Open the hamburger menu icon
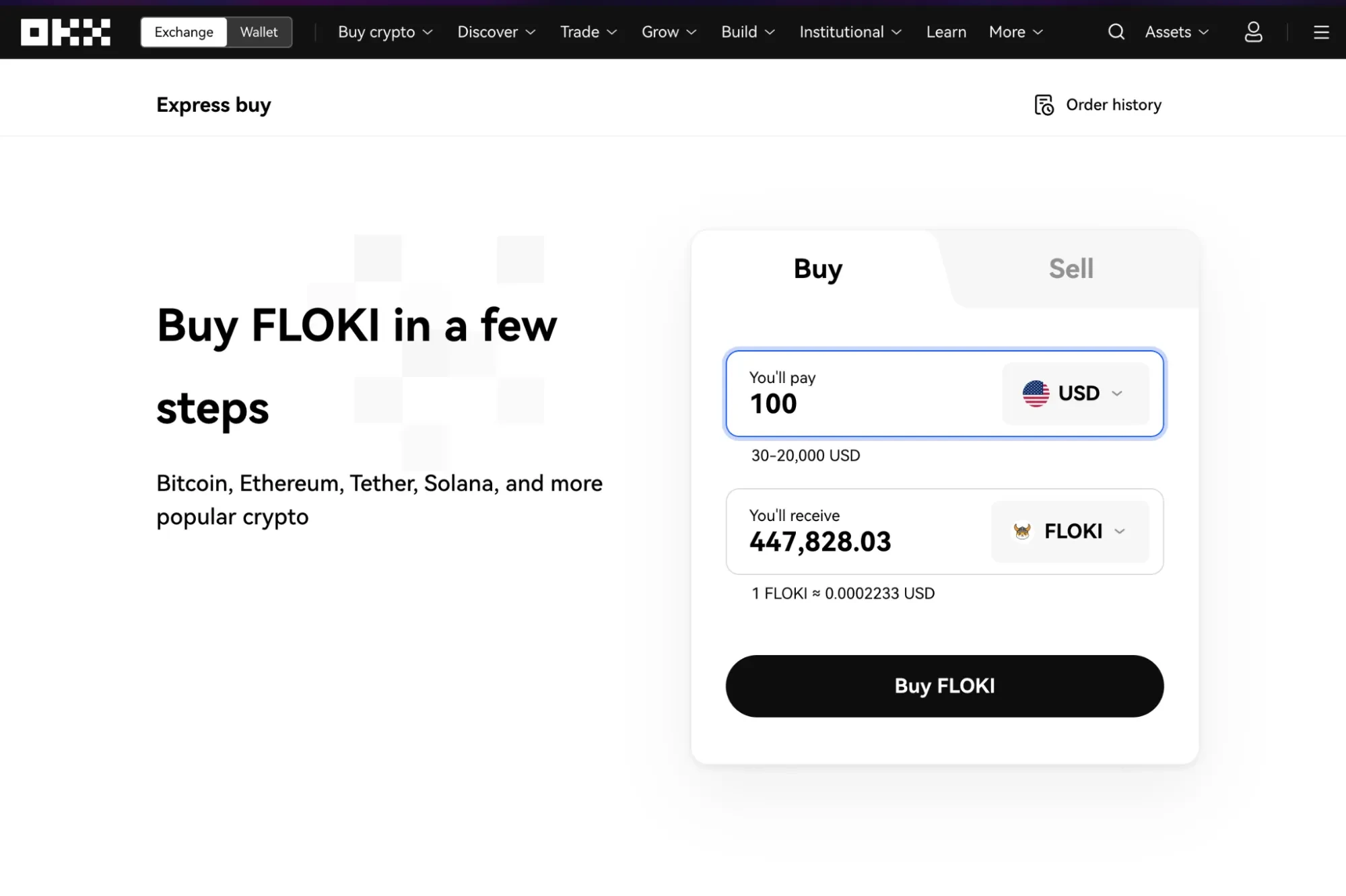Screen dimensions: 1346x896 click(1321, 32)
